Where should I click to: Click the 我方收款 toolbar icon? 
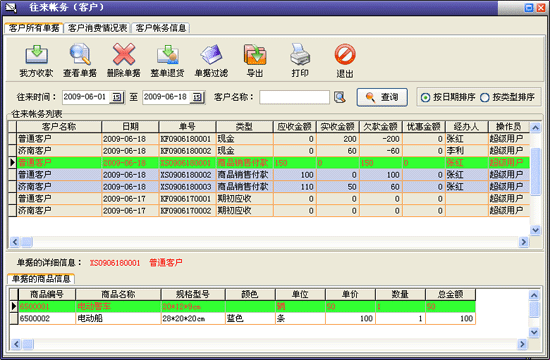coord(36,54)
